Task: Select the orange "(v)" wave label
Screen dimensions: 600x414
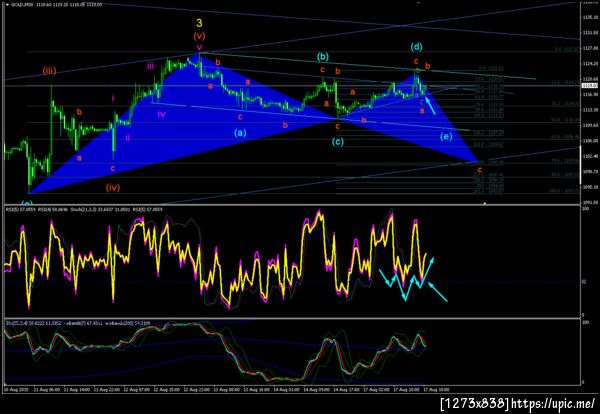Action: coord(199,36)
